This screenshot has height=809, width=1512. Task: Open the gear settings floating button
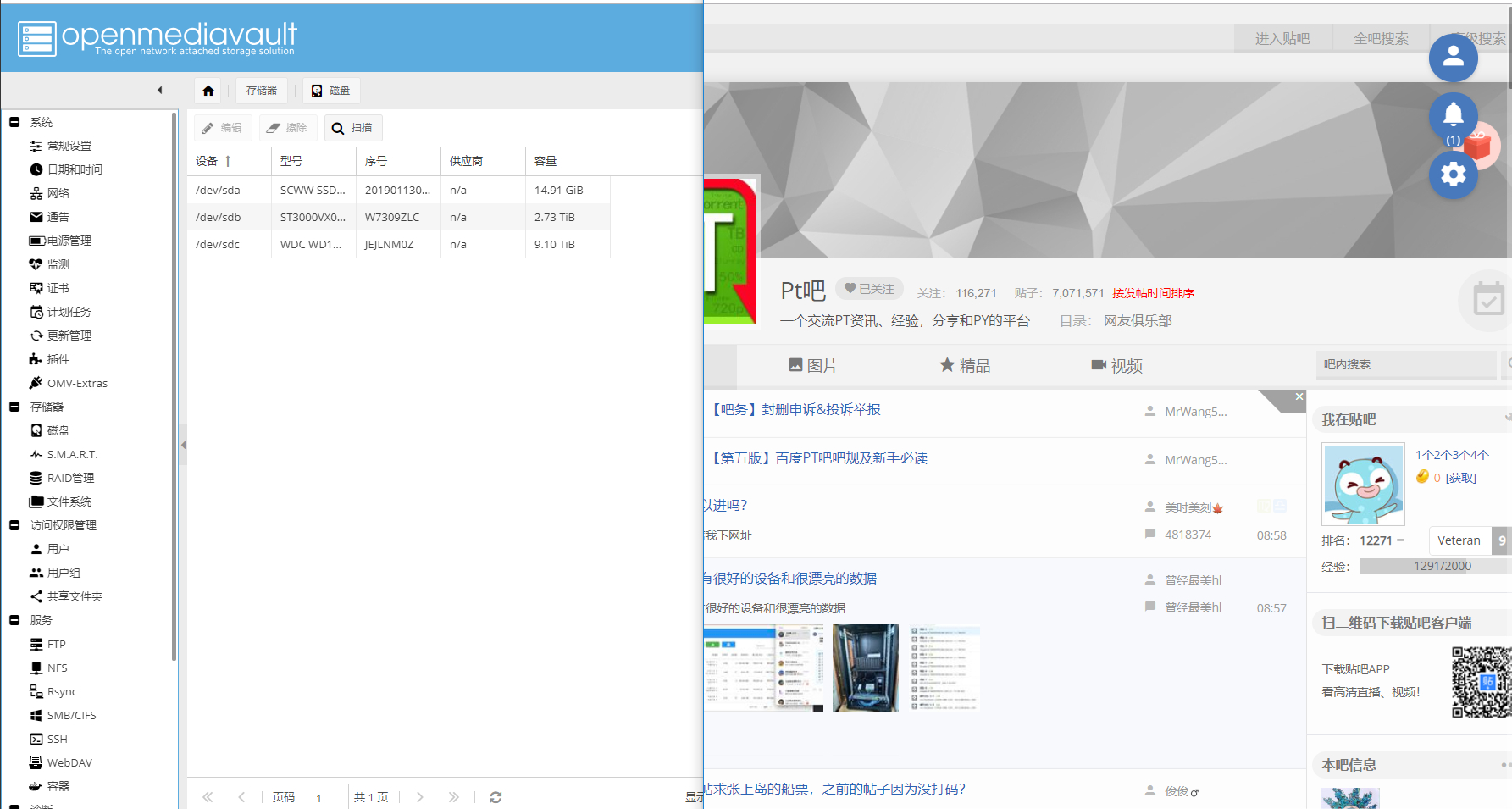(x=1454, y=175)
